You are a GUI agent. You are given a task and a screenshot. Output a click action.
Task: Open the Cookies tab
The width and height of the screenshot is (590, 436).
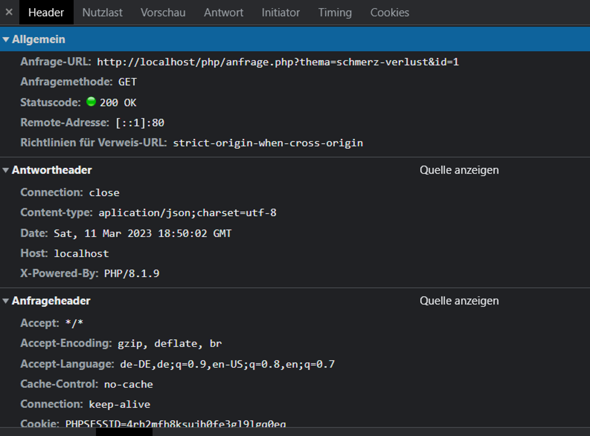click(389, 12)
